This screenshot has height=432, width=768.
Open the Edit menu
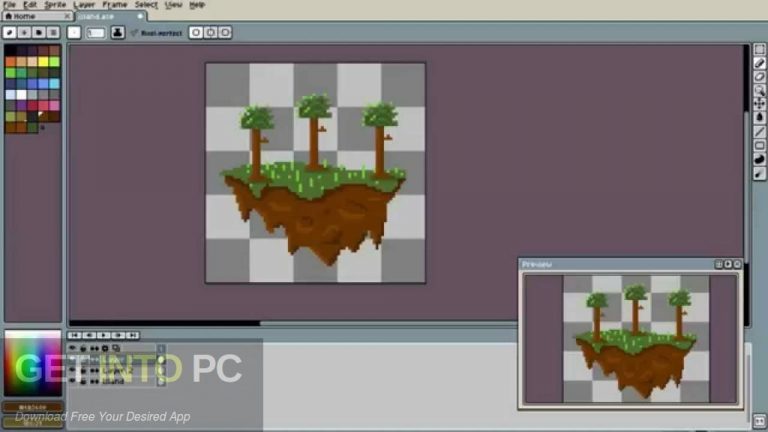30,4
